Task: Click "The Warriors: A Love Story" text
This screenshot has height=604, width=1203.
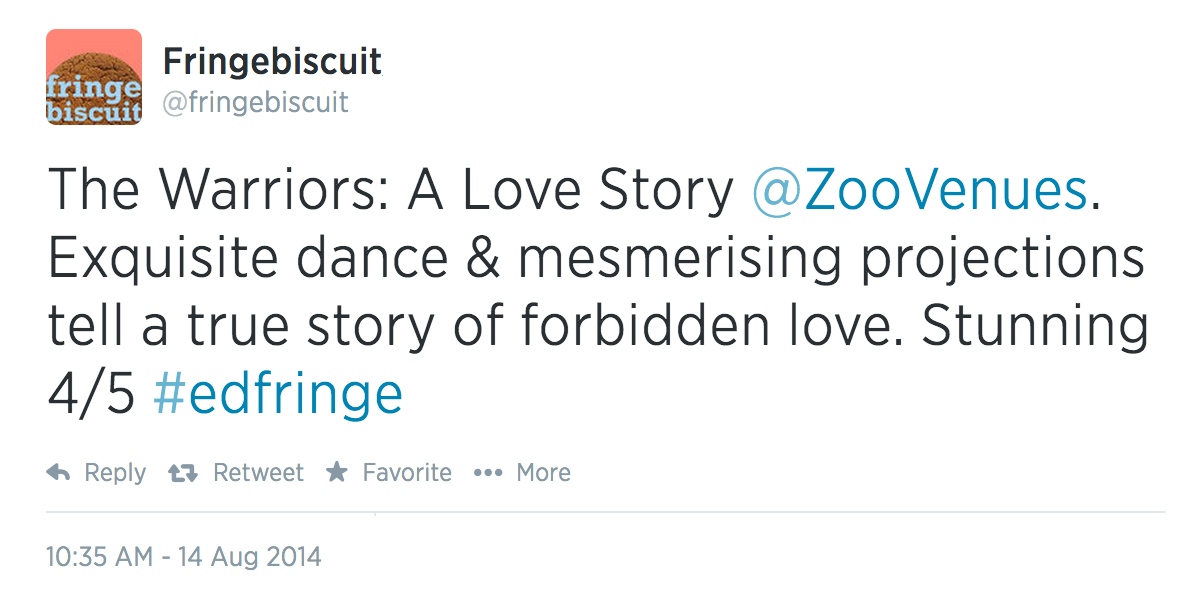Action: (390, 191)
